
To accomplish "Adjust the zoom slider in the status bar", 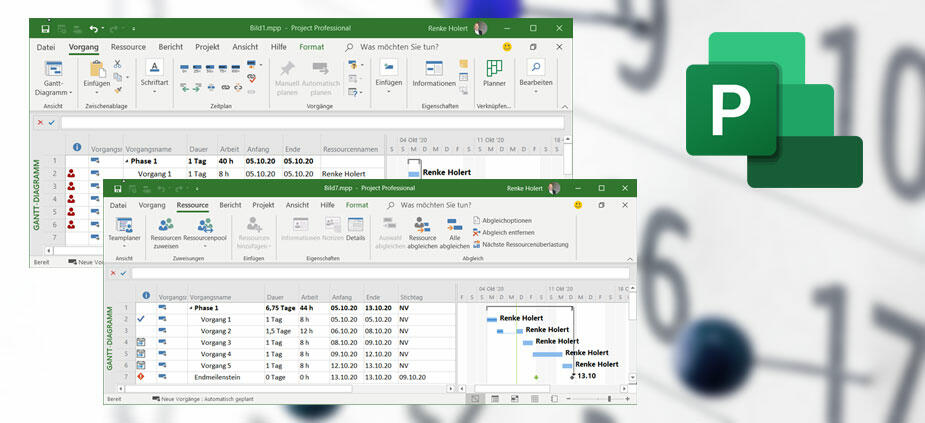I will (609, 399).
